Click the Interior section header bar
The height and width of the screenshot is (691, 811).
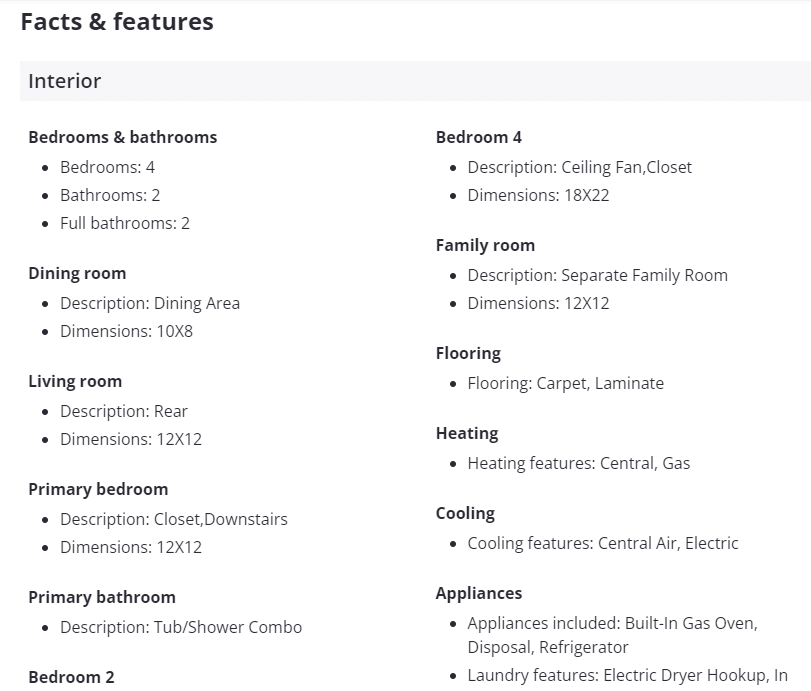[x=415, y=81]
